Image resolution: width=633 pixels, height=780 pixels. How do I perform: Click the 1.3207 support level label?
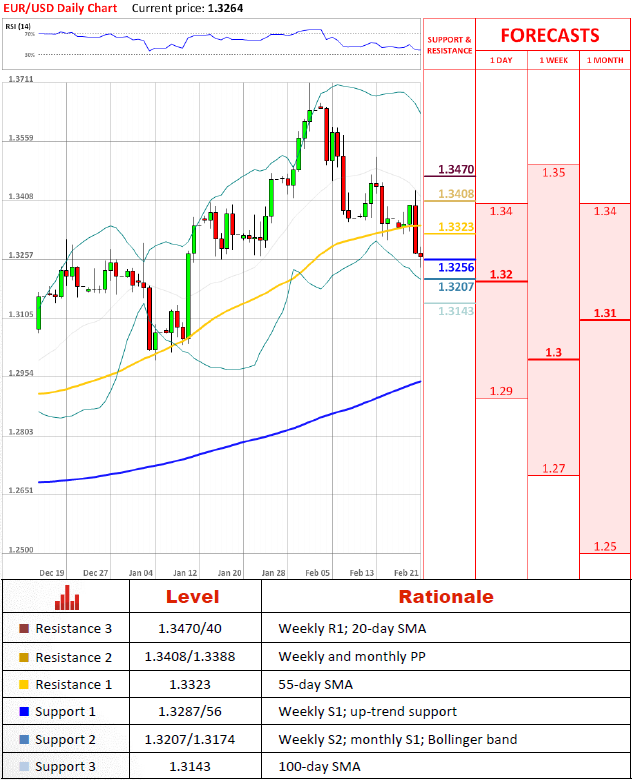coord(456,287)
